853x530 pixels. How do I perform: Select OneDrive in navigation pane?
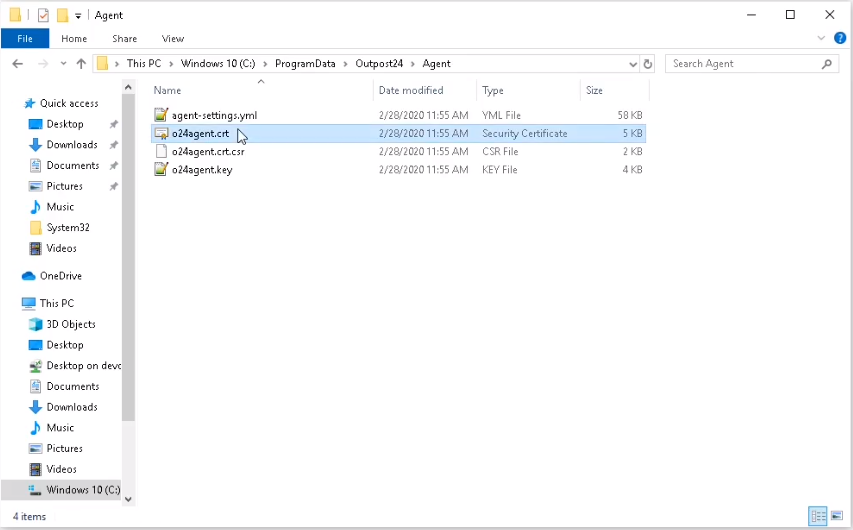(61, 276)
